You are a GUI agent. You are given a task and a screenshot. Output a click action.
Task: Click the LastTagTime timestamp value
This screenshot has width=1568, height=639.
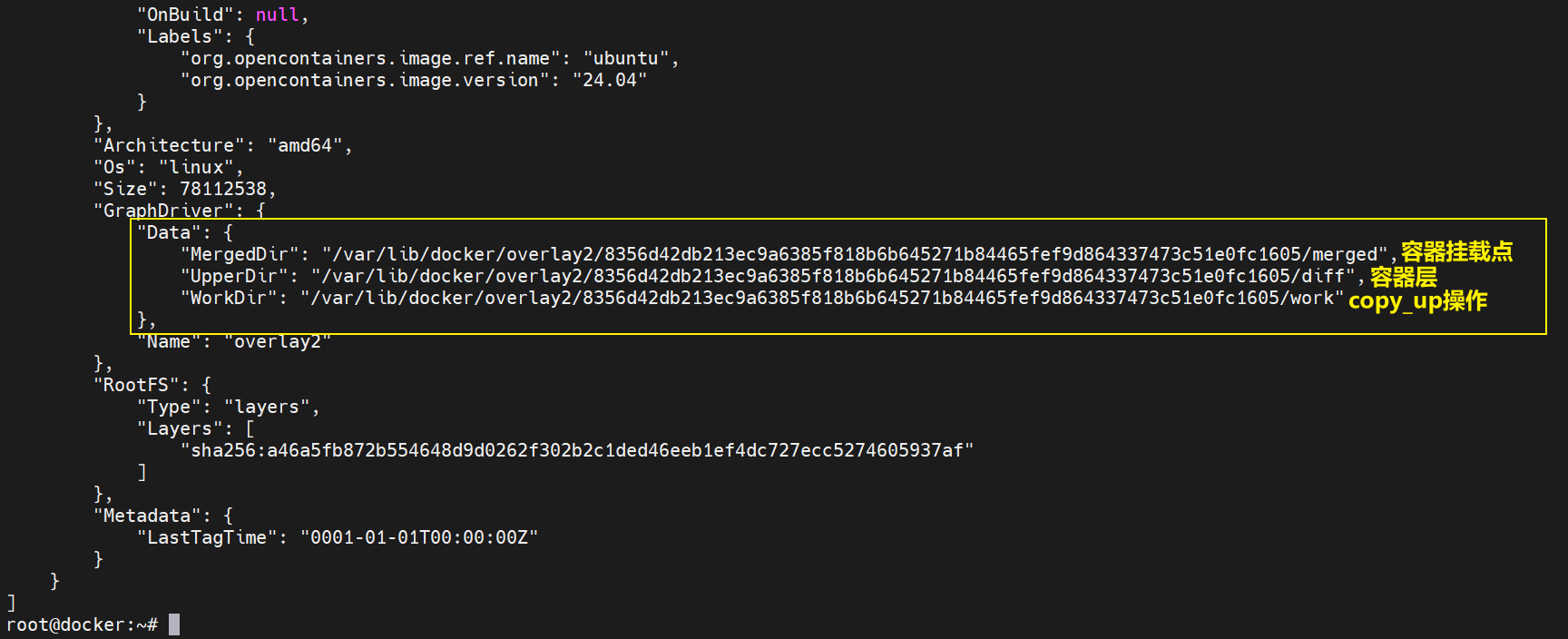[419, 538]
